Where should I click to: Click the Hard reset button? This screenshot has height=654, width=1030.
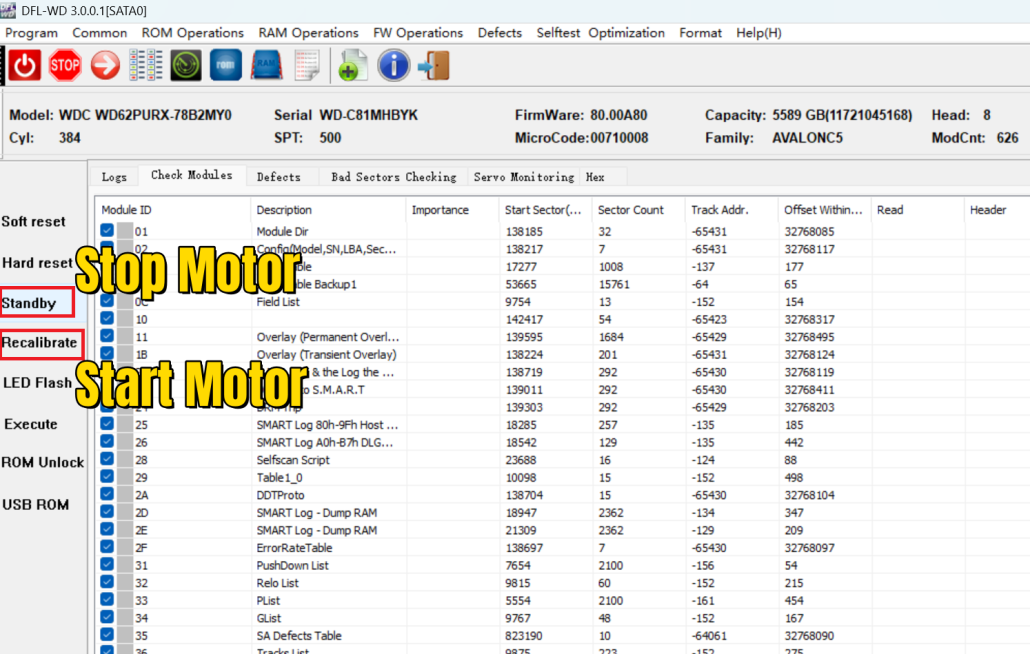tap(37, 263)
